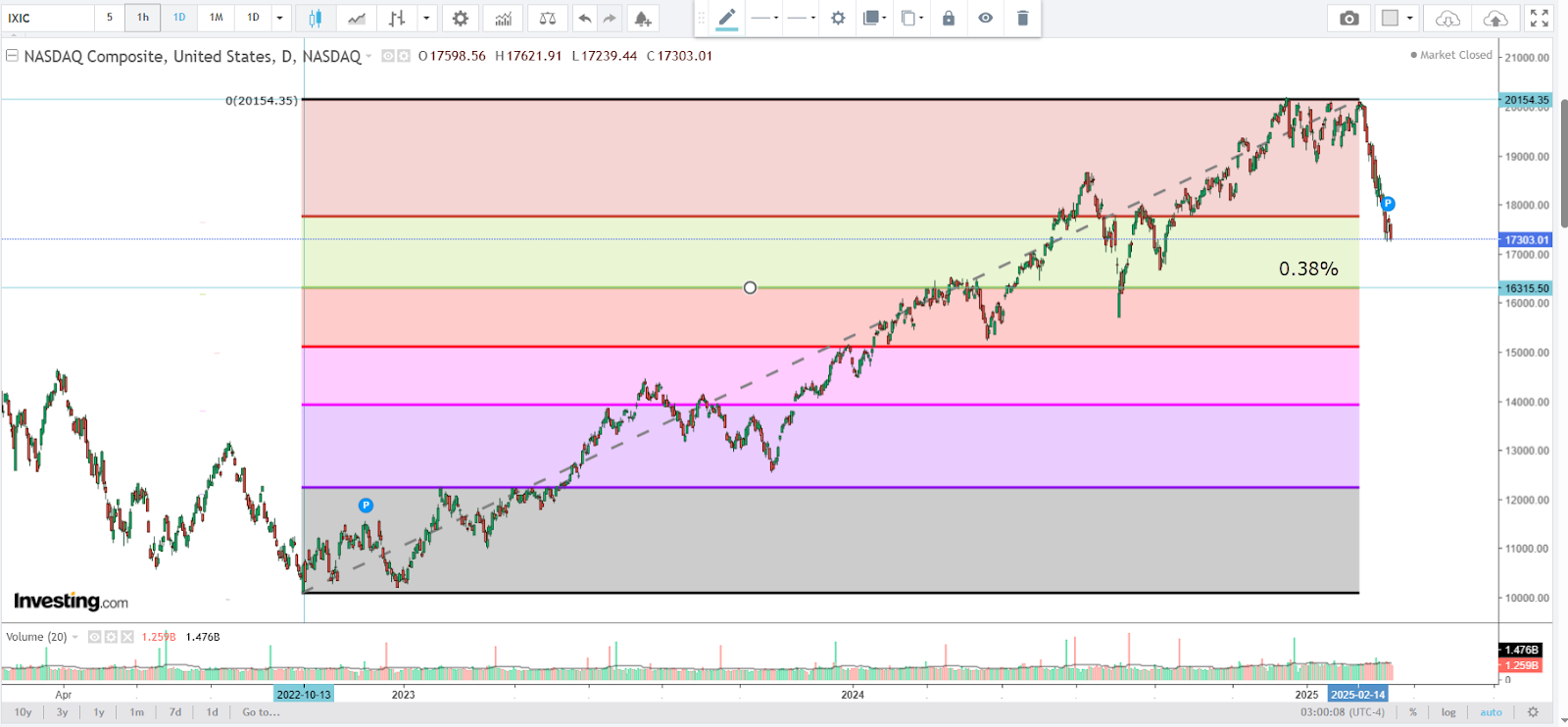Open the first line style dropdown
This screenshot has height=727, width=1568.
click(x=764, y=18)
